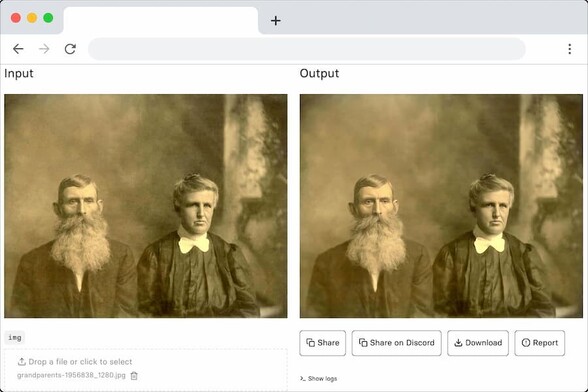
Task: Reload the page with the refresh icon
Action: [70, 49]
